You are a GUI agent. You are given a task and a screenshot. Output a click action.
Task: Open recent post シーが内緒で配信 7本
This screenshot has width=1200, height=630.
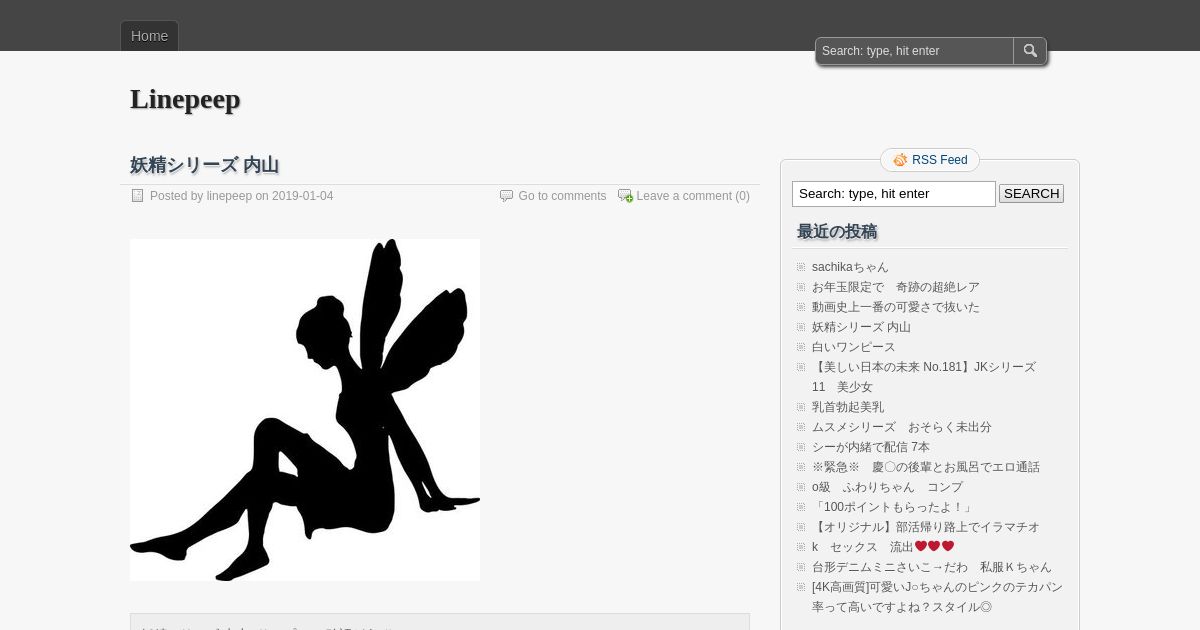871,447
